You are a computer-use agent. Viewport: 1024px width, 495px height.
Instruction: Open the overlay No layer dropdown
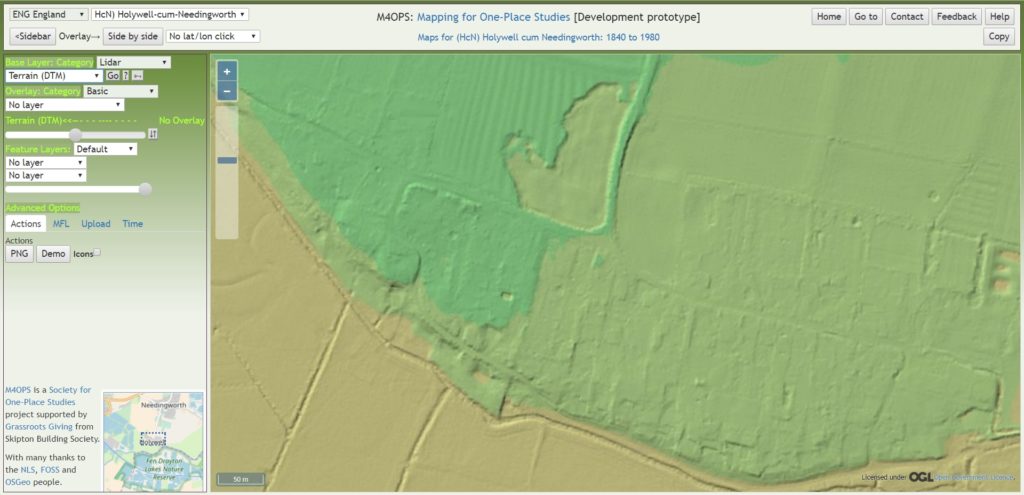point(65,104)
